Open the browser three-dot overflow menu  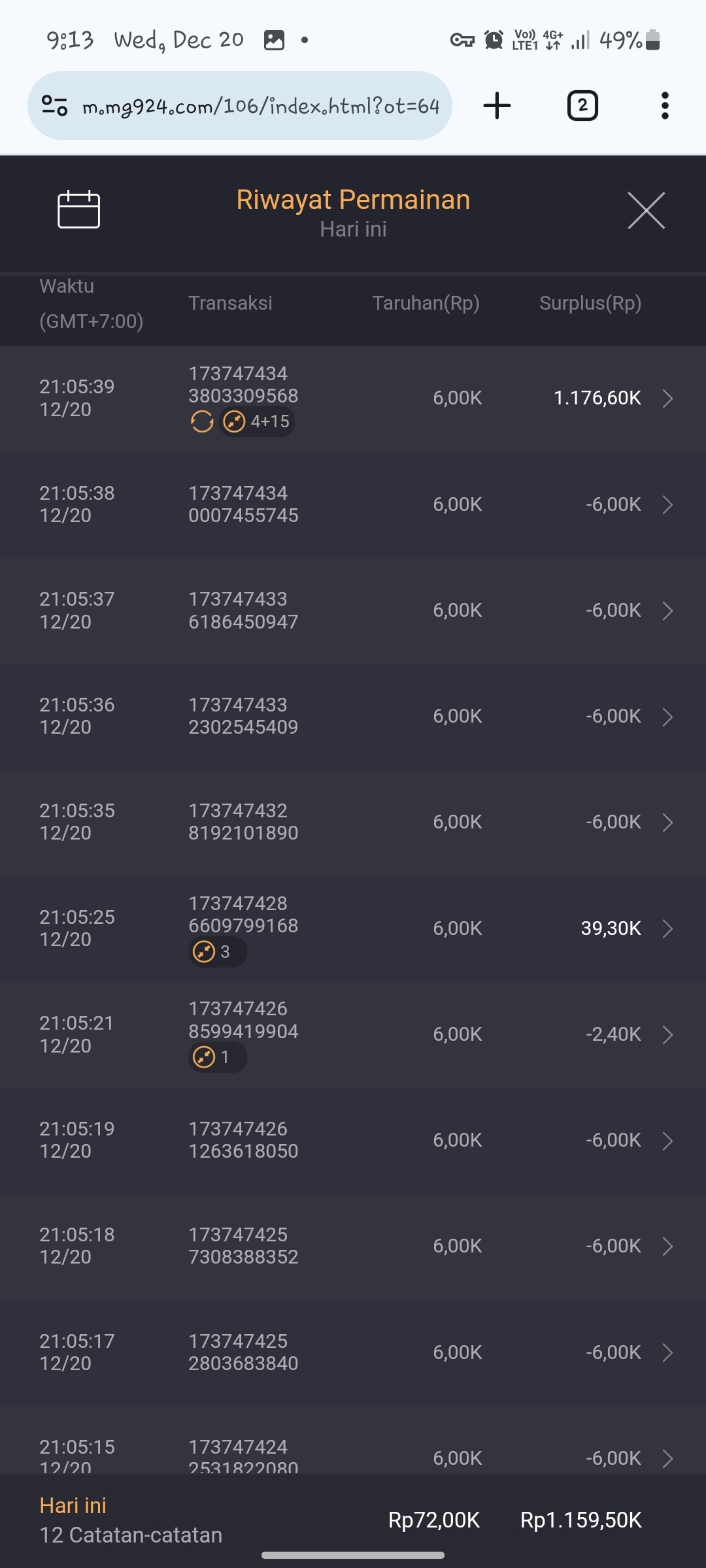[x=665, y=106]
